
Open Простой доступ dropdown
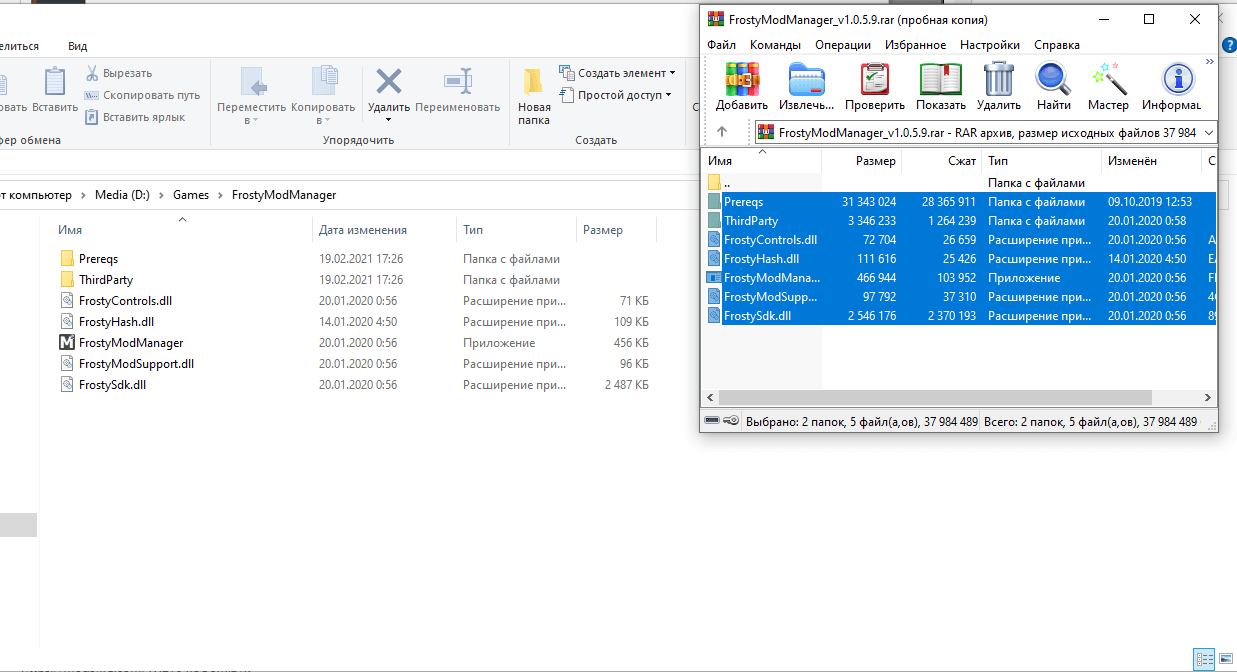(x=616, y=95)
